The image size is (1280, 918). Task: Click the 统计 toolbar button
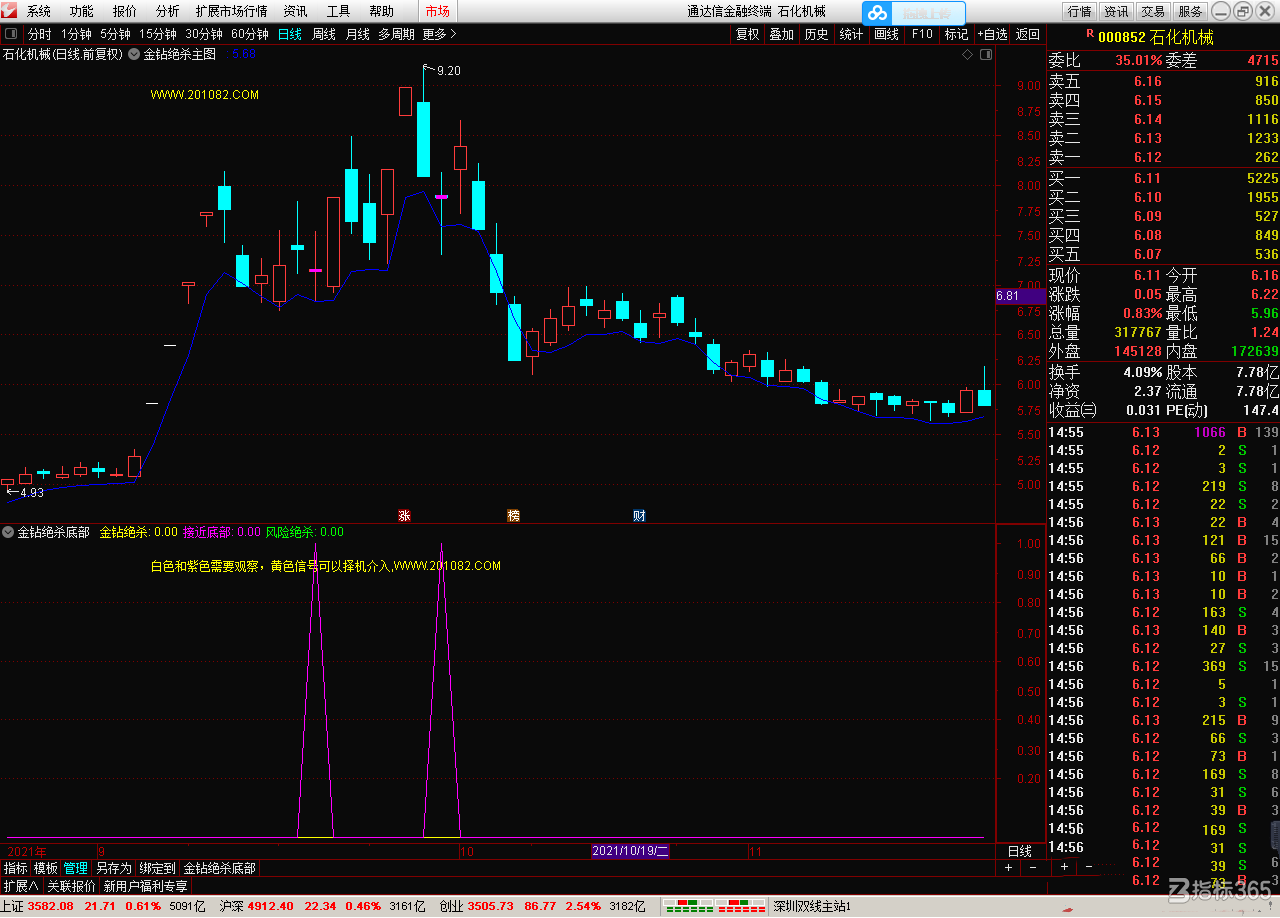851,33
